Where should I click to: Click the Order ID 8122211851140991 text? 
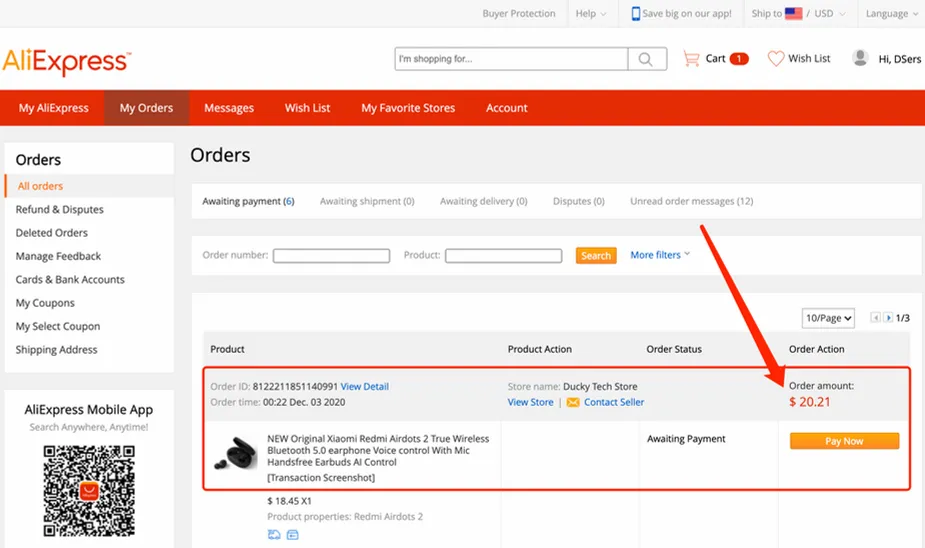(274, 386)
